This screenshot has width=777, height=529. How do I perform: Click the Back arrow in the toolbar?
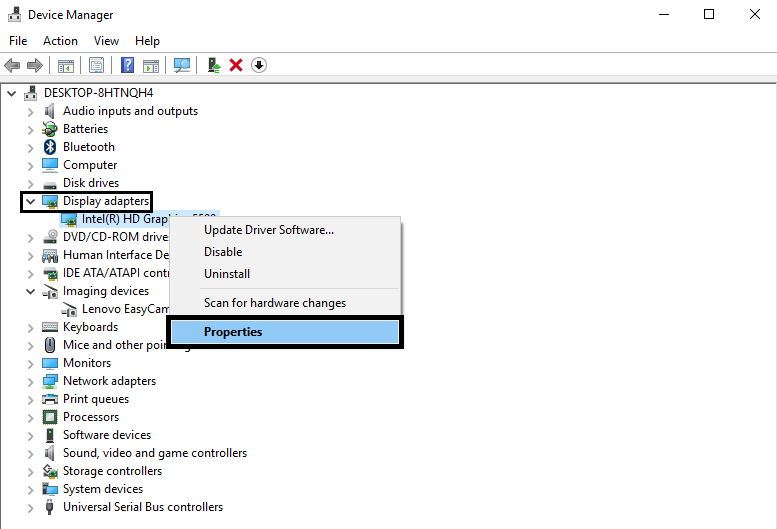pyautogui.click(x=12, y=66)
